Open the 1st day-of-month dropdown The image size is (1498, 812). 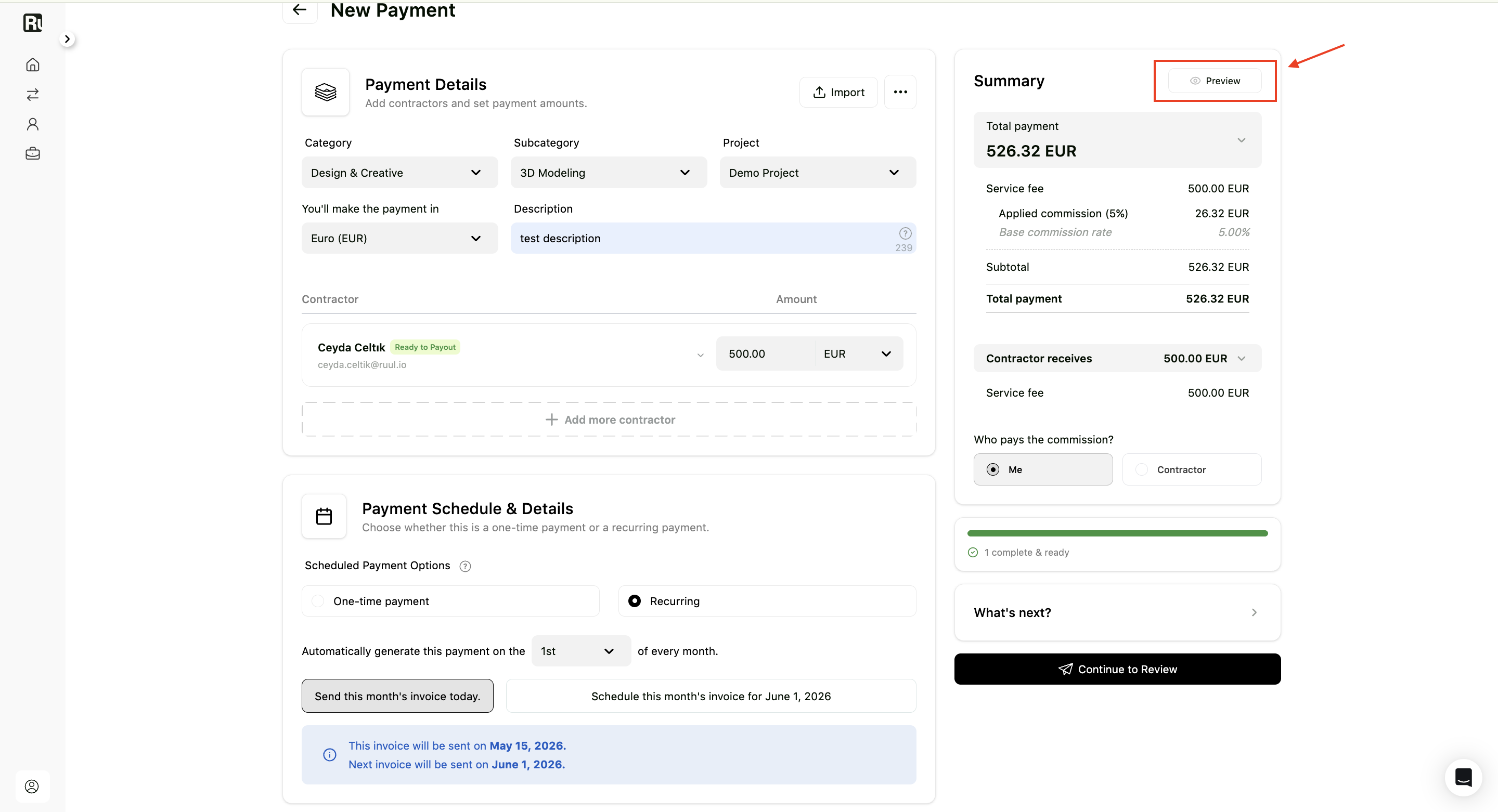[x=581, y=651]
